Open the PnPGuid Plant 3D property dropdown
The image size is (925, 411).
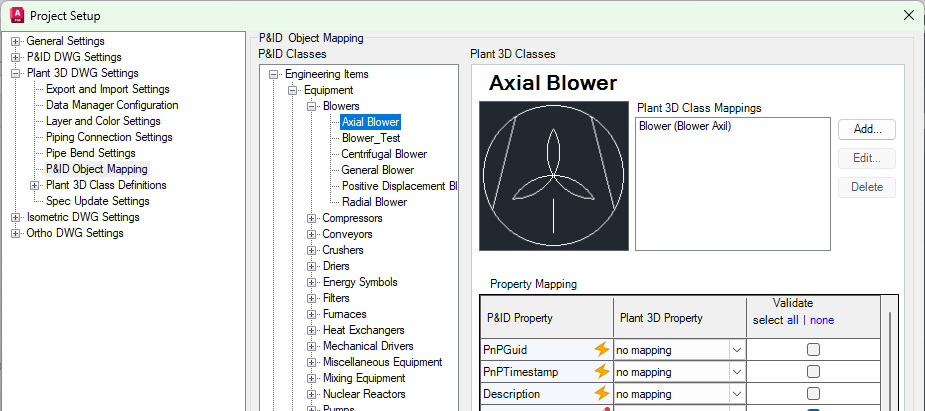coord(737,350)
